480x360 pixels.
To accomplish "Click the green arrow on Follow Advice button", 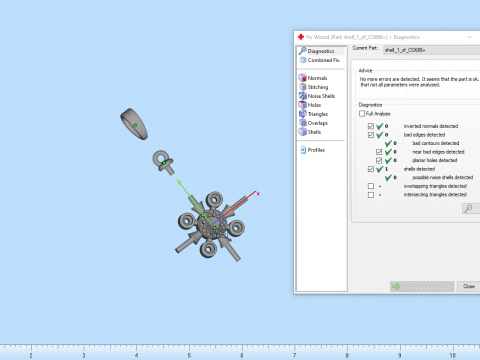I will point(396,286).
